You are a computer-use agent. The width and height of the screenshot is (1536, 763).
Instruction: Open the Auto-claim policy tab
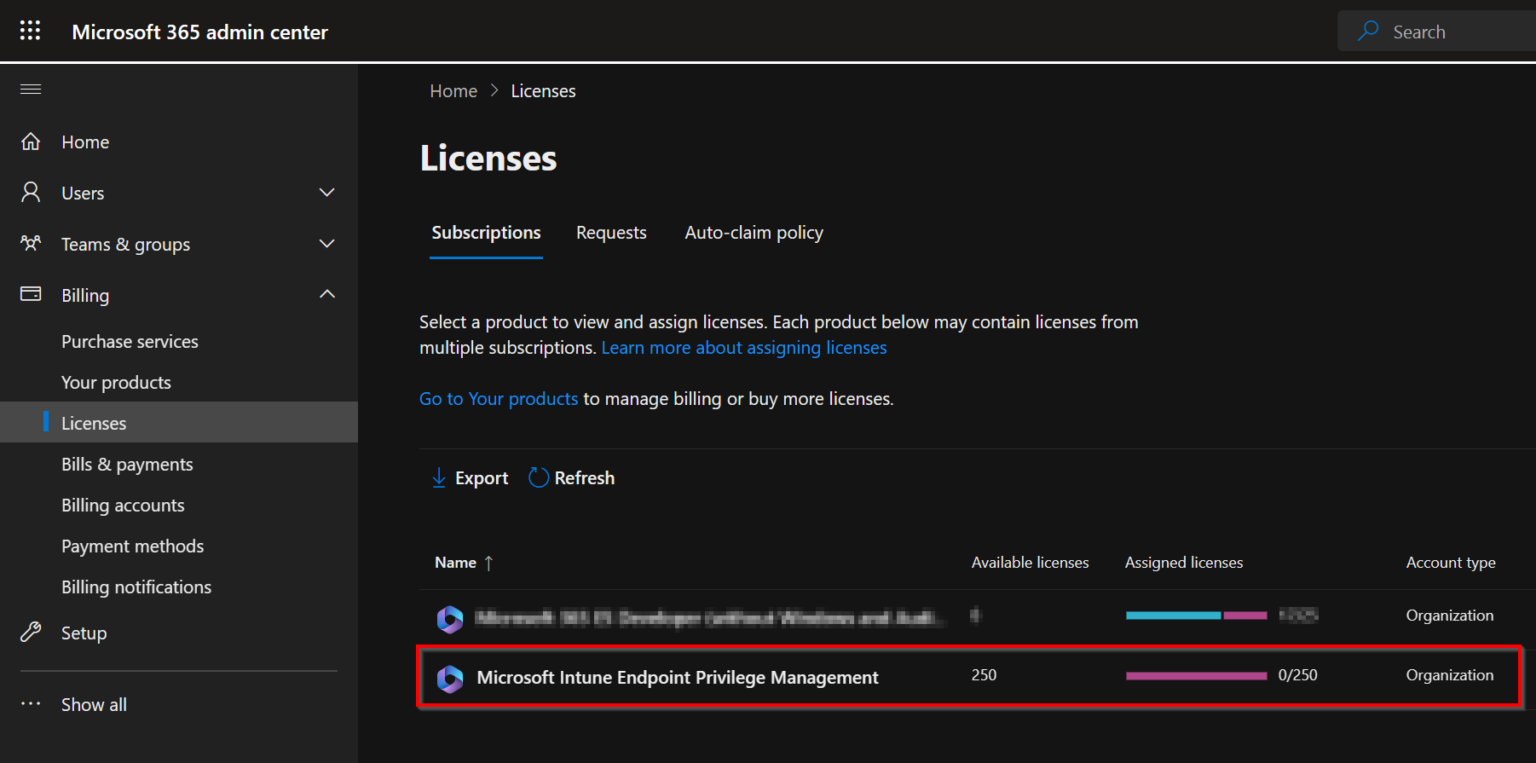[x=753, y=232]
